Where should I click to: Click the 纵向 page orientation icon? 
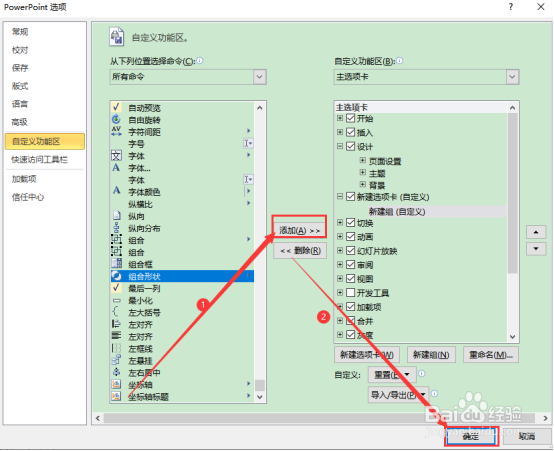[x=116, y=216]
